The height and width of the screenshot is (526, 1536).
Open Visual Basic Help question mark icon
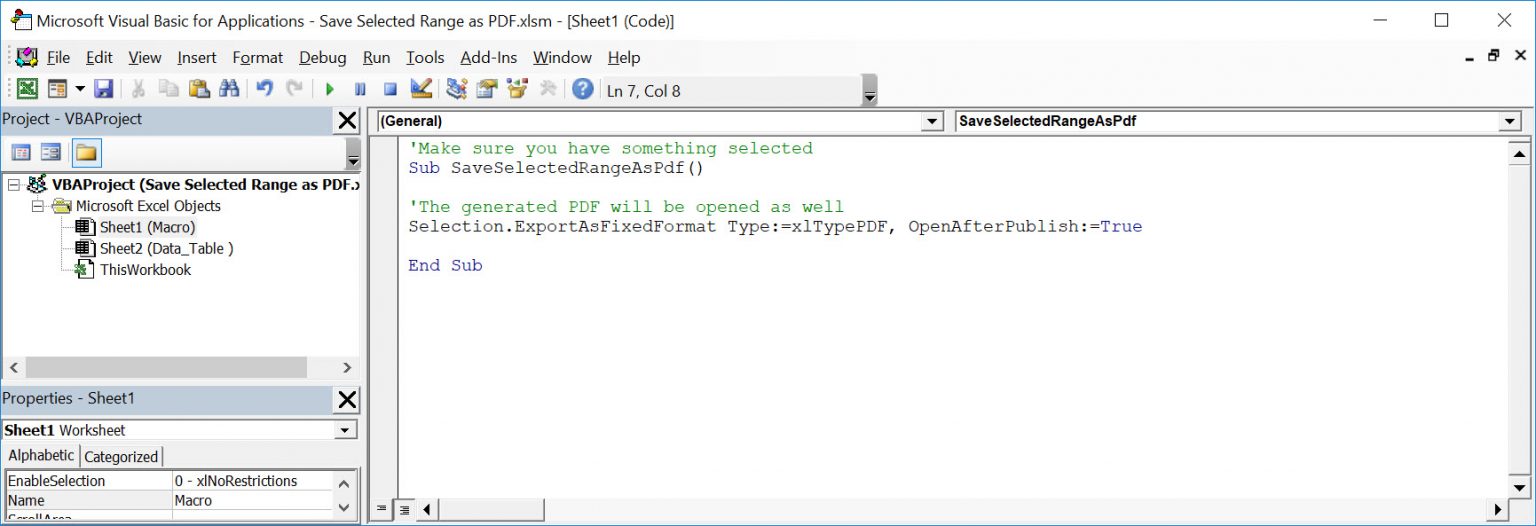coord(582,90)
